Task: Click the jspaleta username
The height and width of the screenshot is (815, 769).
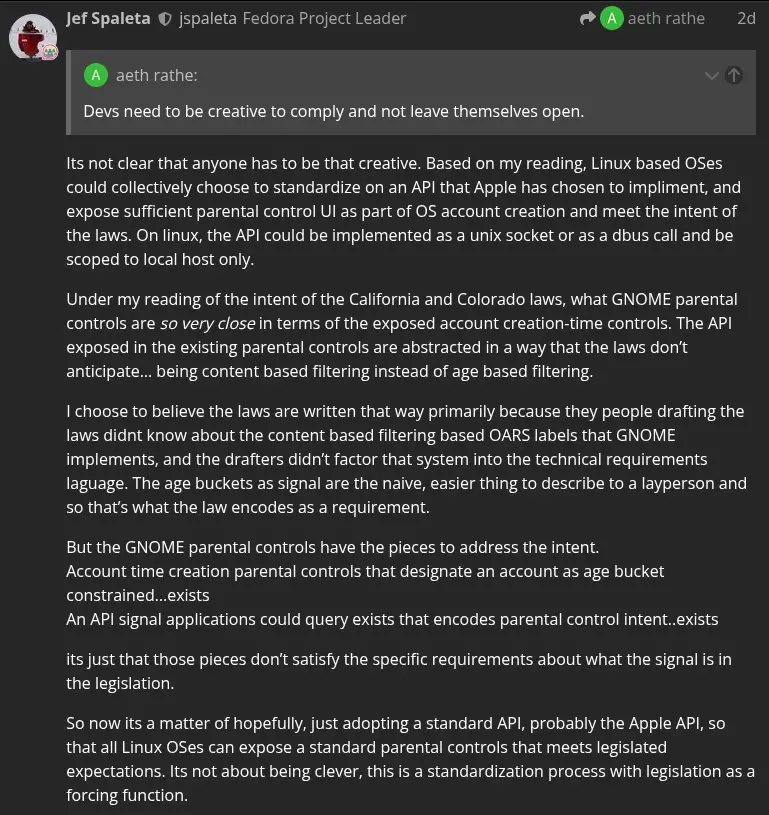Action: coord(207,19)
